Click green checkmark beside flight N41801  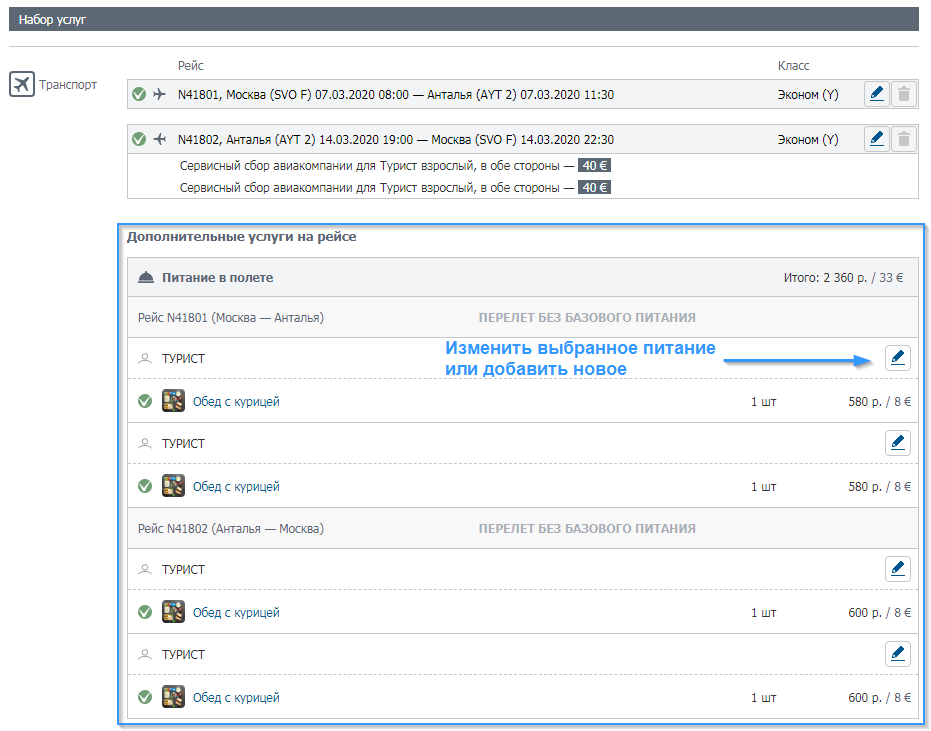tap(139, 95)
